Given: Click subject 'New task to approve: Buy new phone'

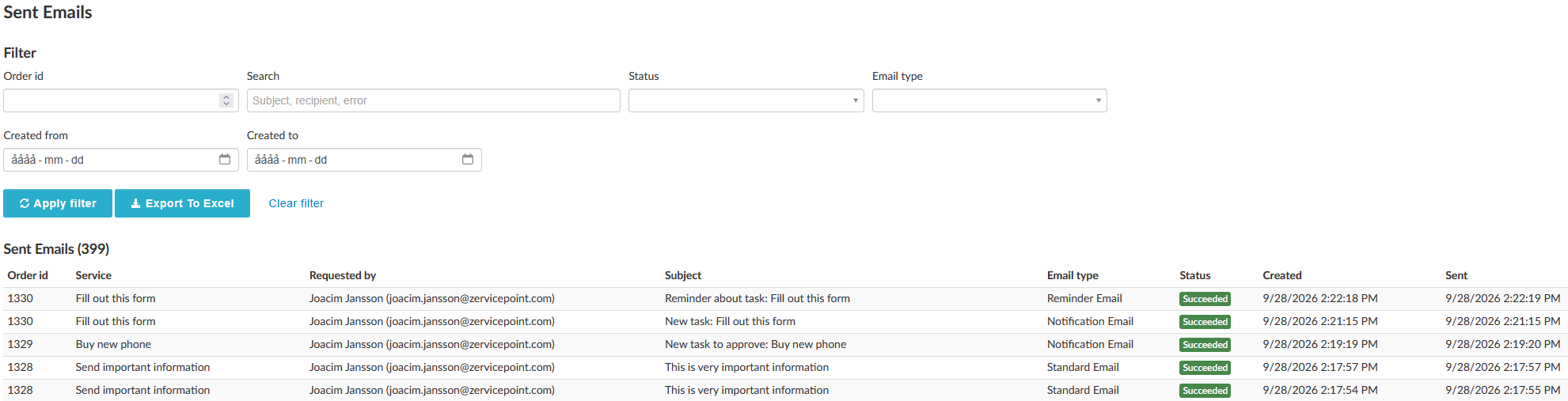Looking at the screenshot, I should tap(756, 344).
